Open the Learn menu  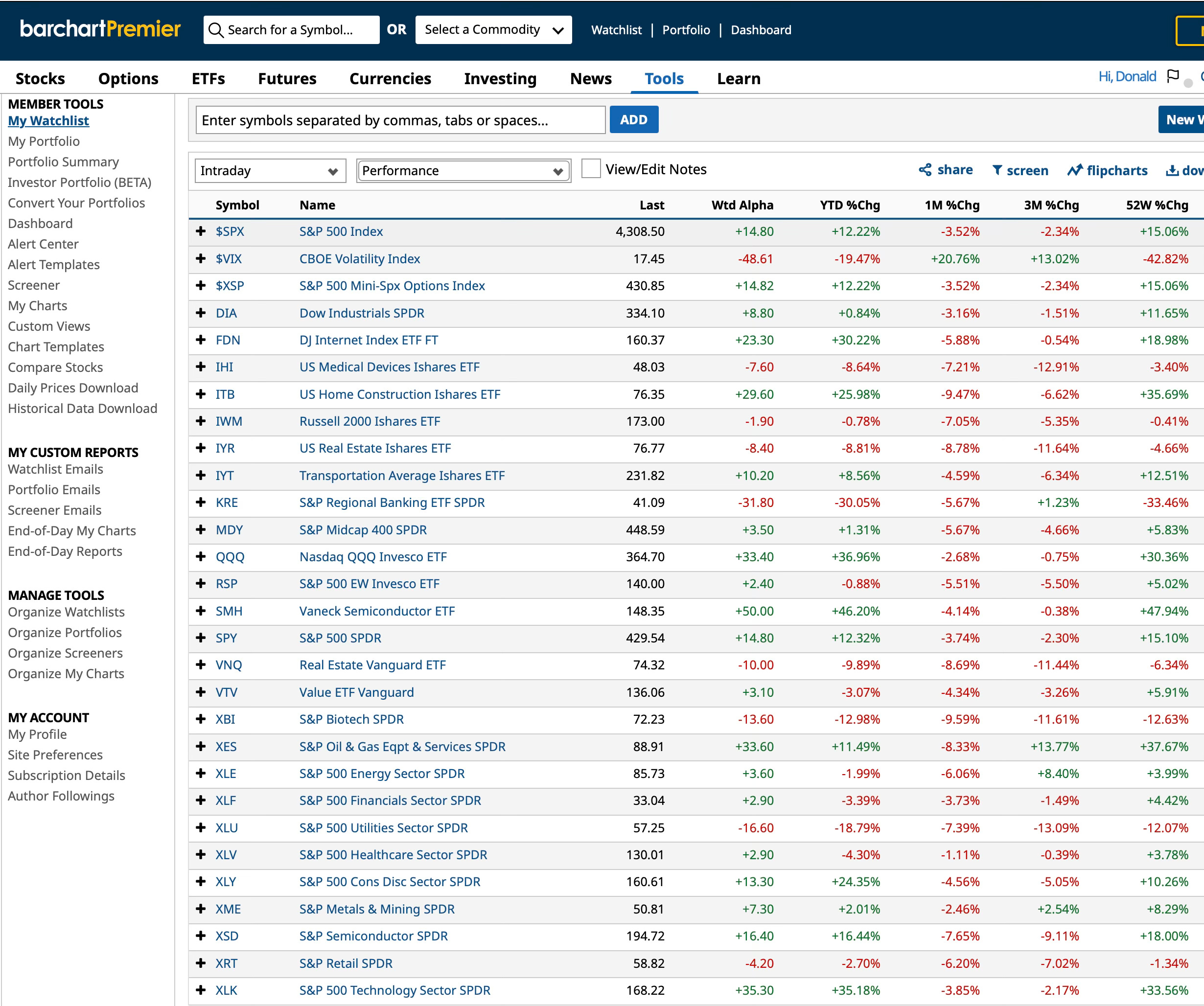click(739, 78)
